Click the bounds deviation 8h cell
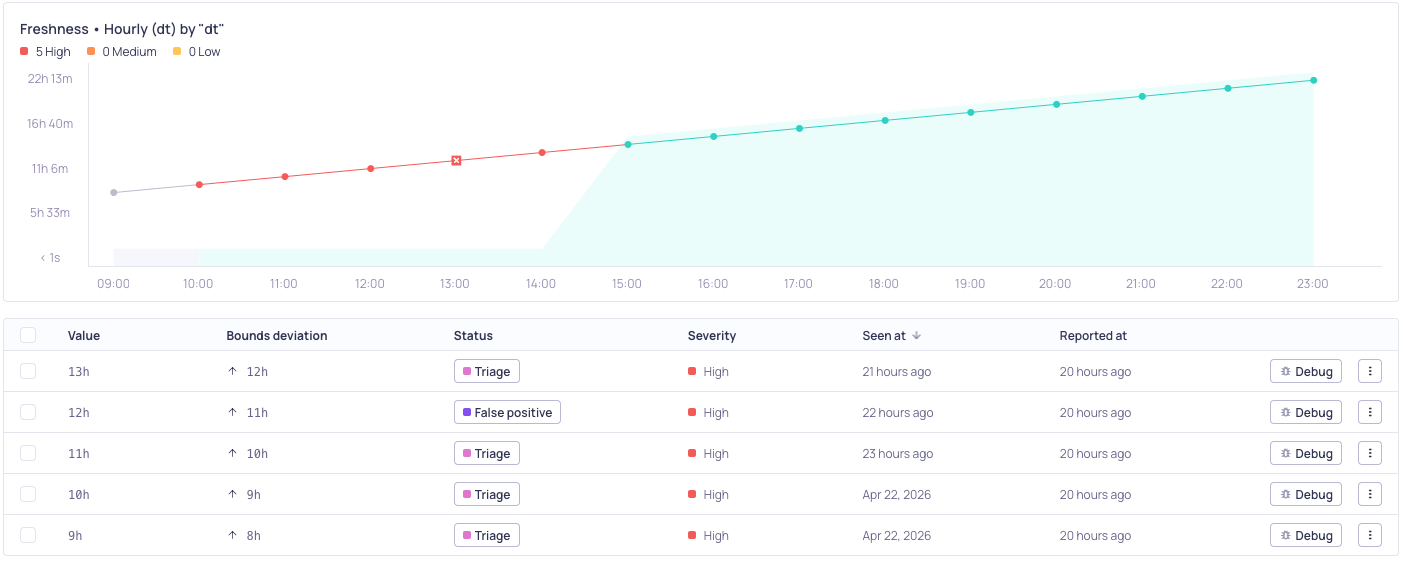 coord(244,536)
